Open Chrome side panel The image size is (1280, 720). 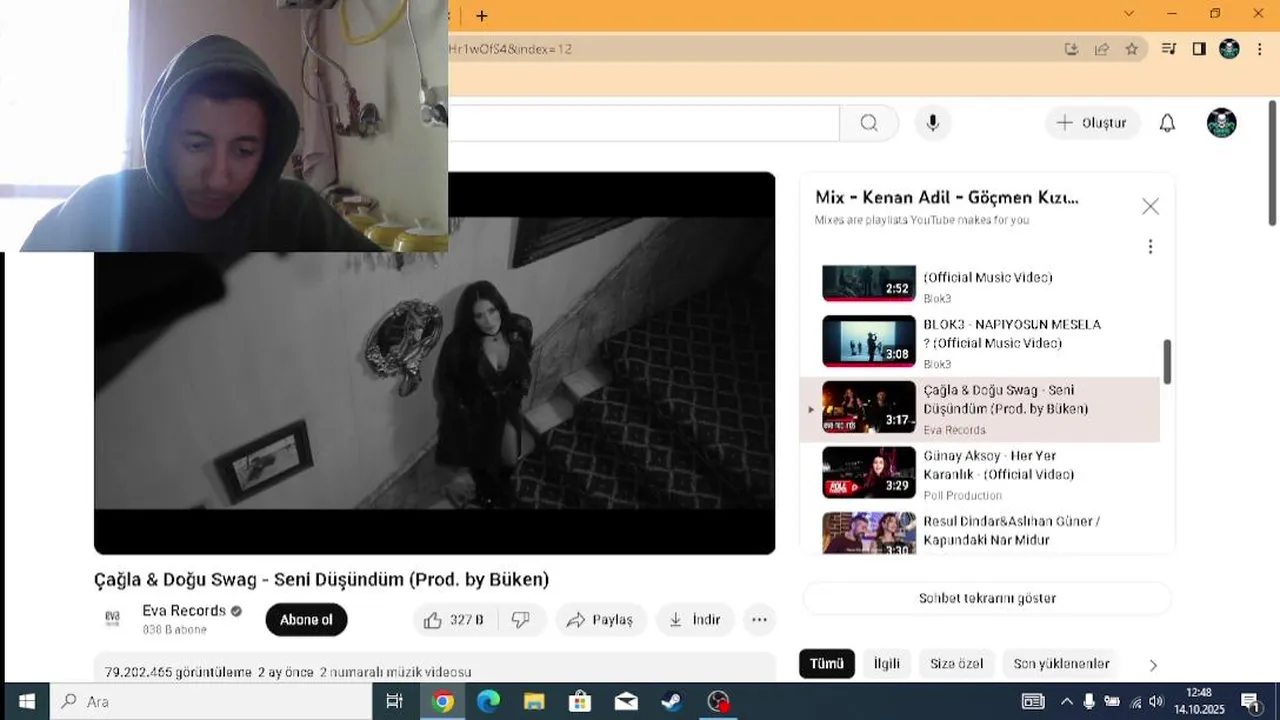[x=1199, y=49]
